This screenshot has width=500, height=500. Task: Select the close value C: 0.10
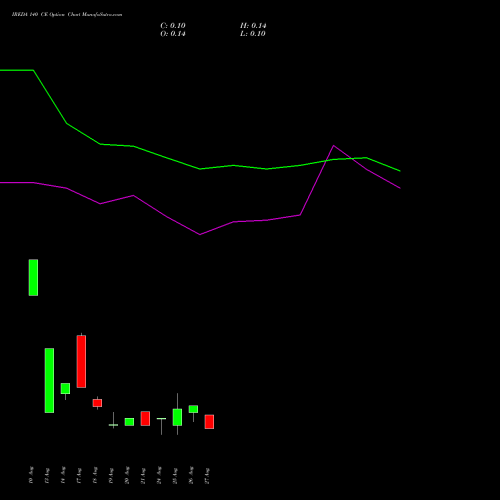[x=173, y=26]
